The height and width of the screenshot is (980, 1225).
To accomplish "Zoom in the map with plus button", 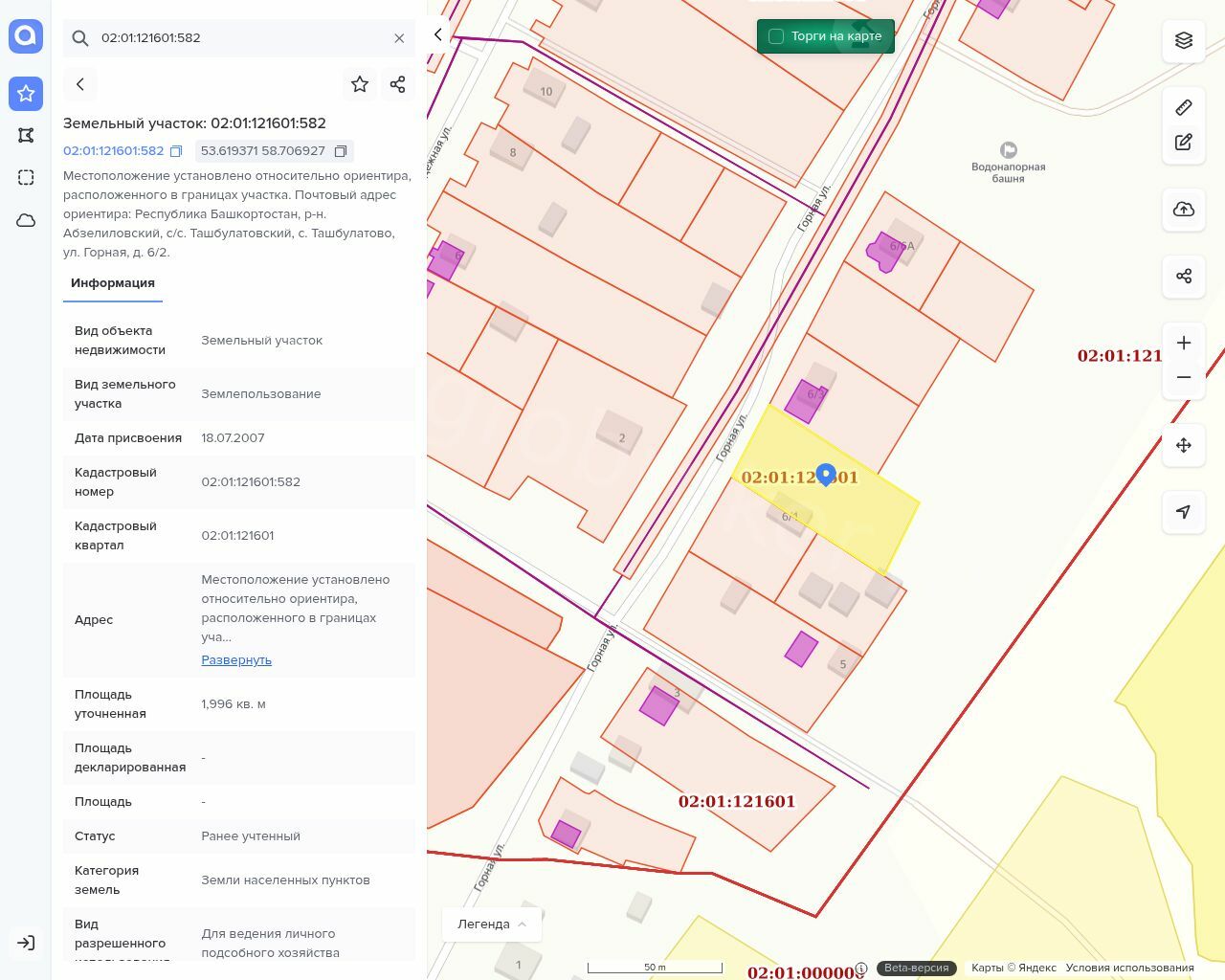I will (1184, 343).
